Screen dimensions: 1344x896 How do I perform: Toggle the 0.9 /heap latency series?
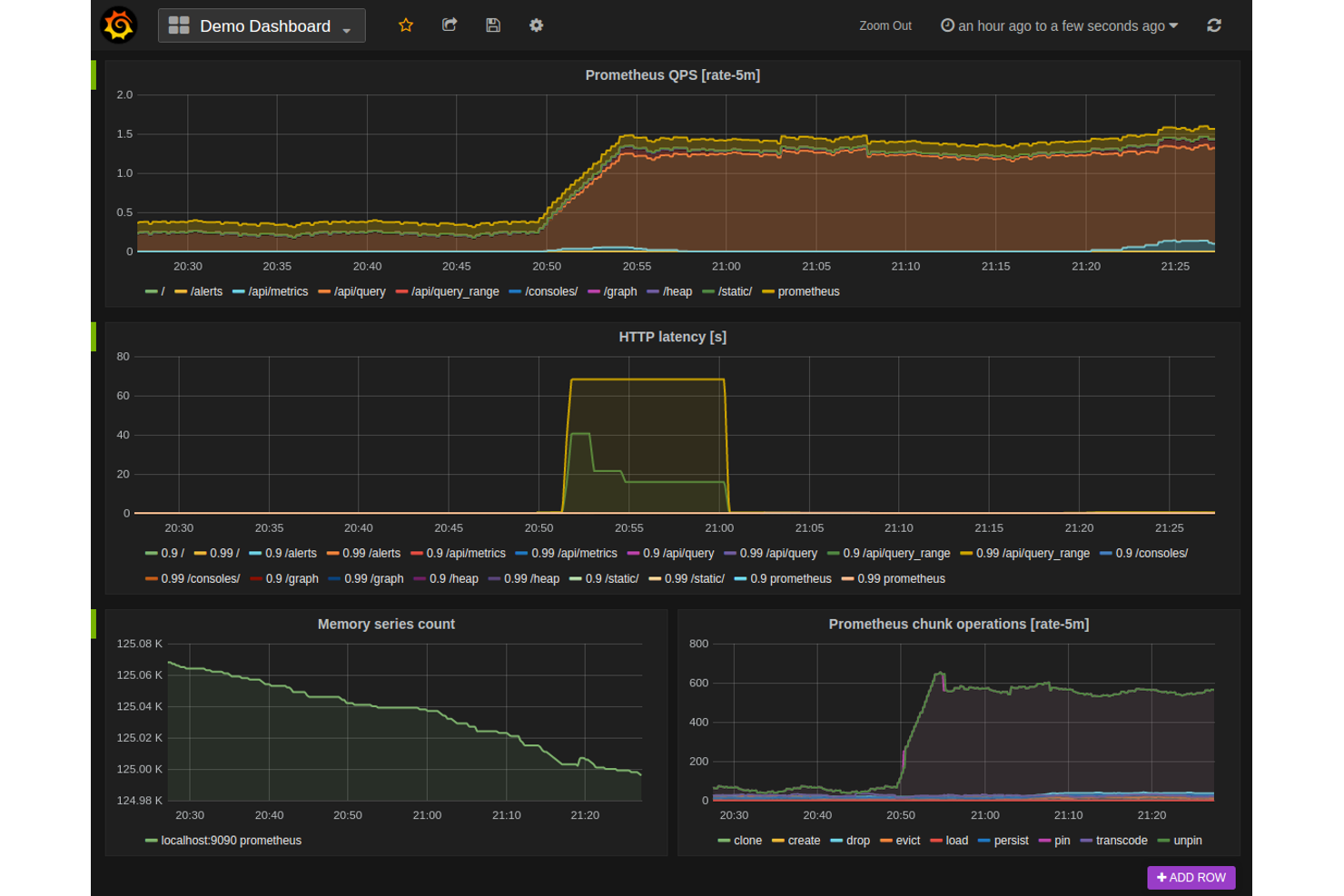(x=454, y=578)
